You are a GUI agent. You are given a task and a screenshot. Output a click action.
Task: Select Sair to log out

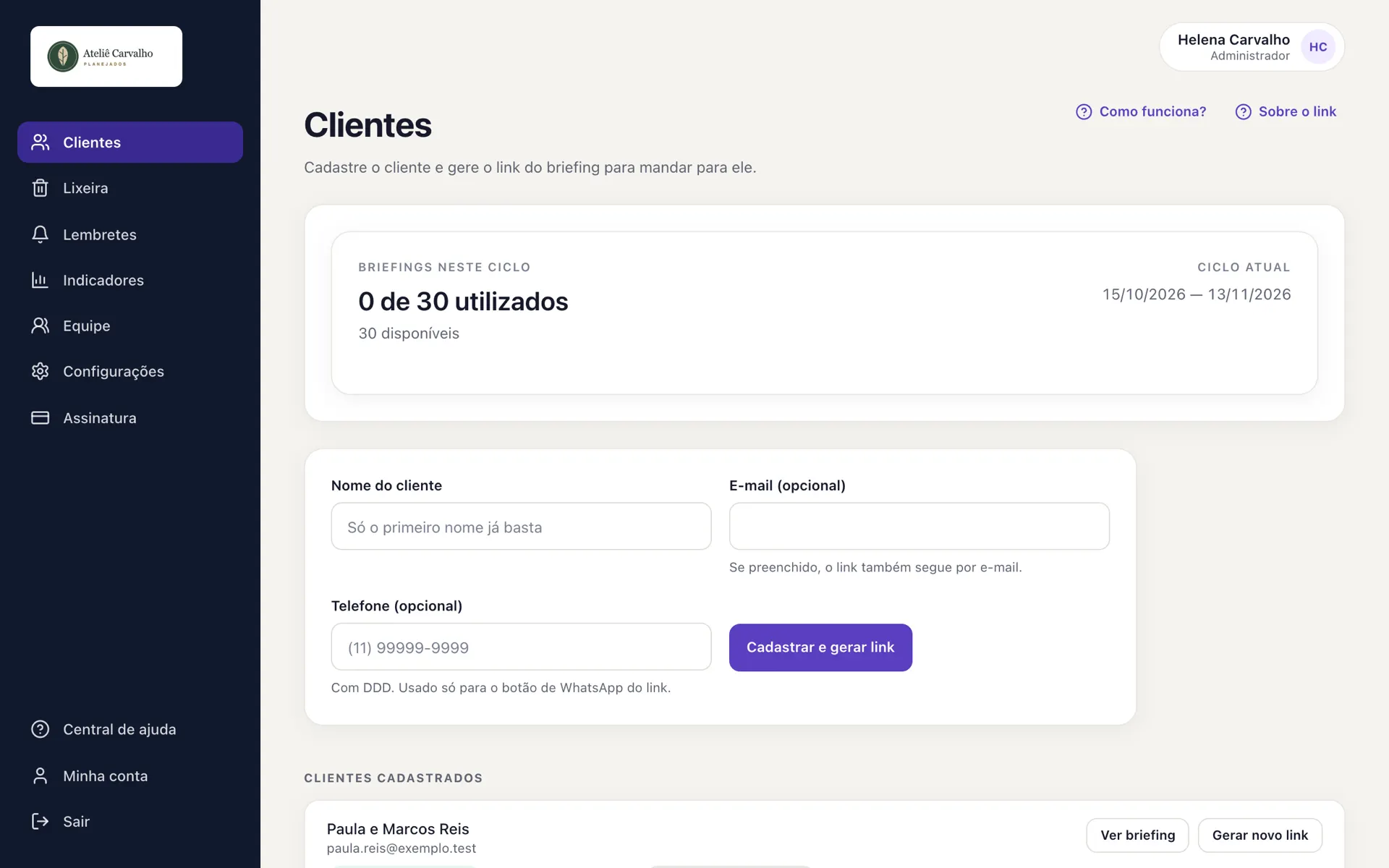tap(130, 821)
